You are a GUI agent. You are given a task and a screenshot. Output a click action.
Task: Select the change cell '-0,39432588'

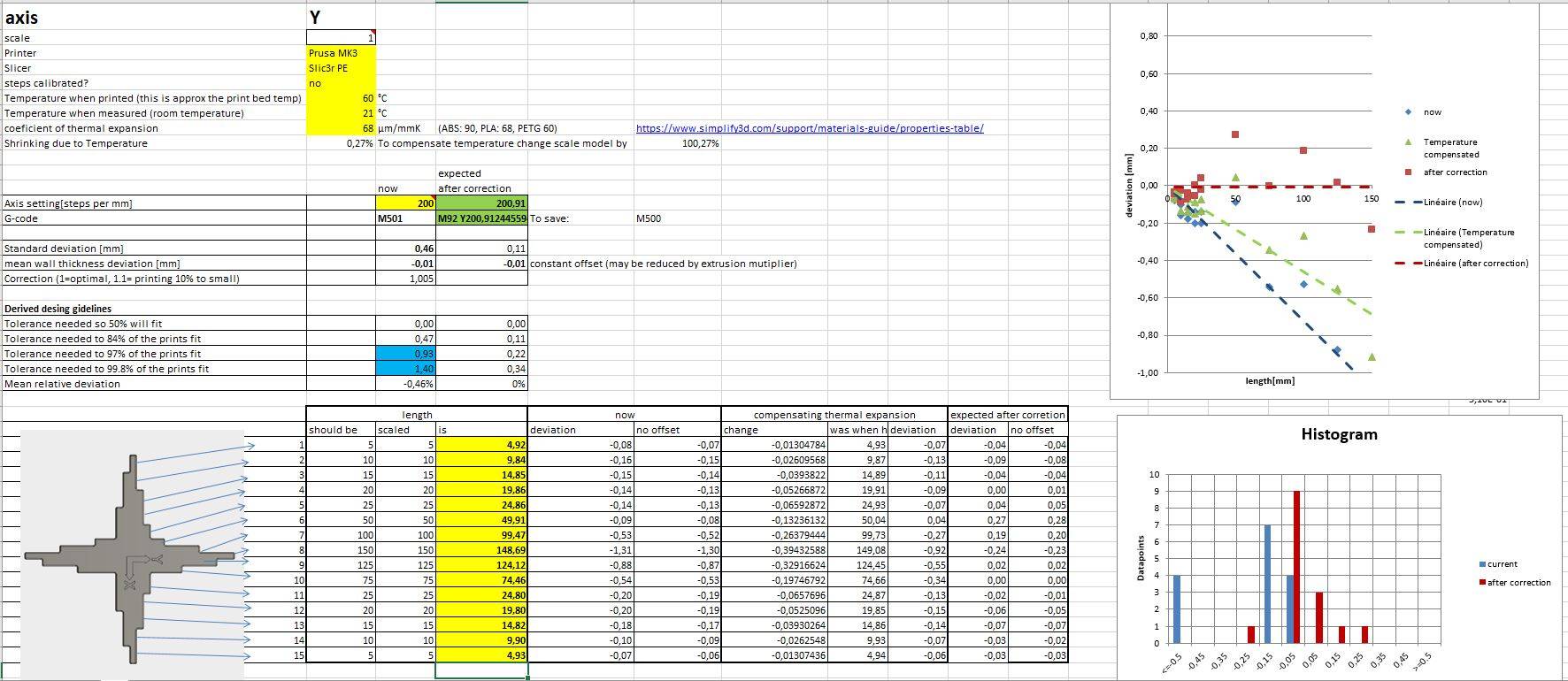pyautogui.click(x=774, y=550)
